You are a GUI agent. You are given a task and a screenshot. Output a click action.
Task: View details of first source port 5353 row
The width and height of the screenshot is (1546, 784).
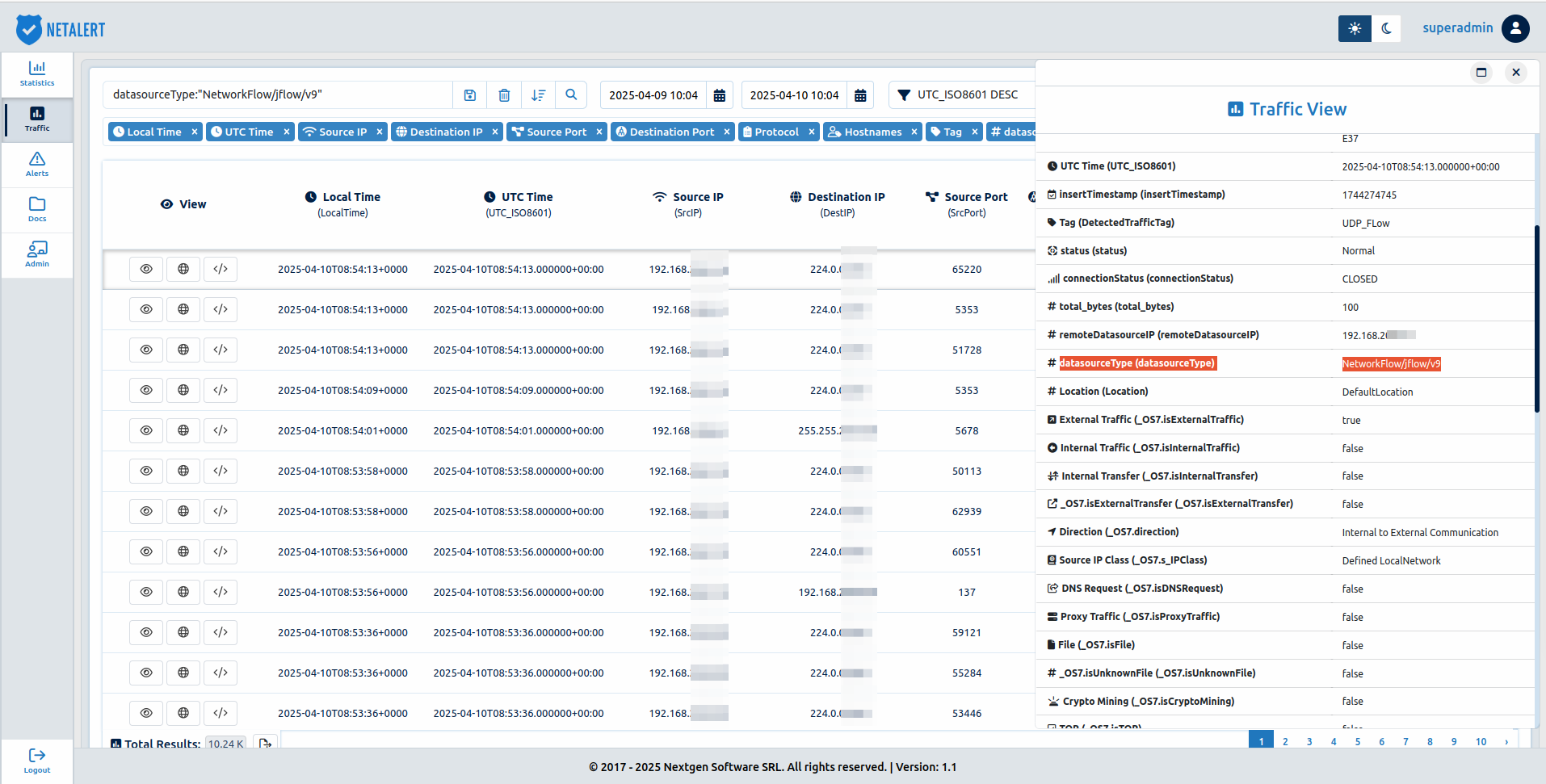coord(146,309)
